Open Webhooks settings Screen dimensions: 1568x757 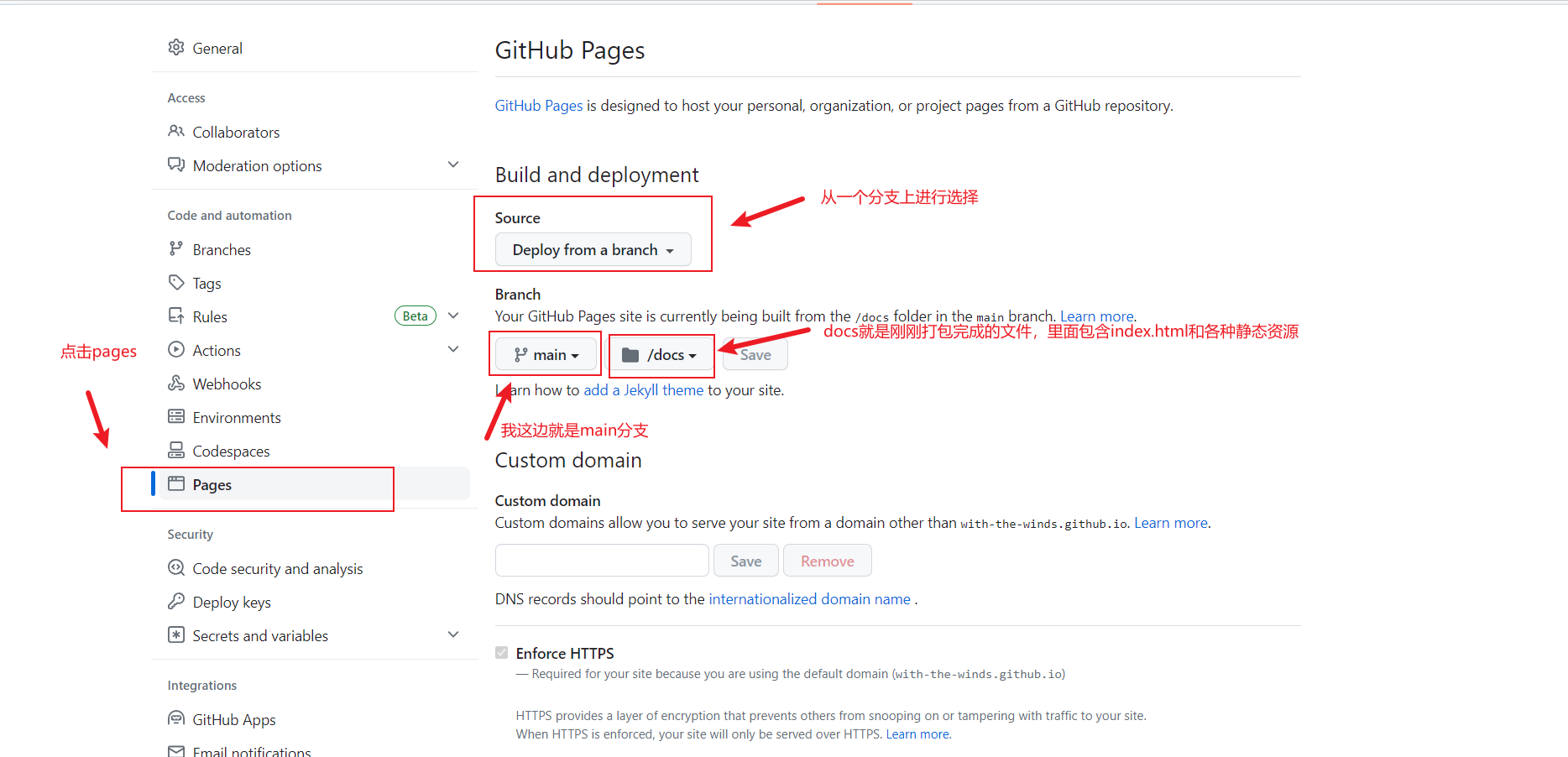[227, 384]
